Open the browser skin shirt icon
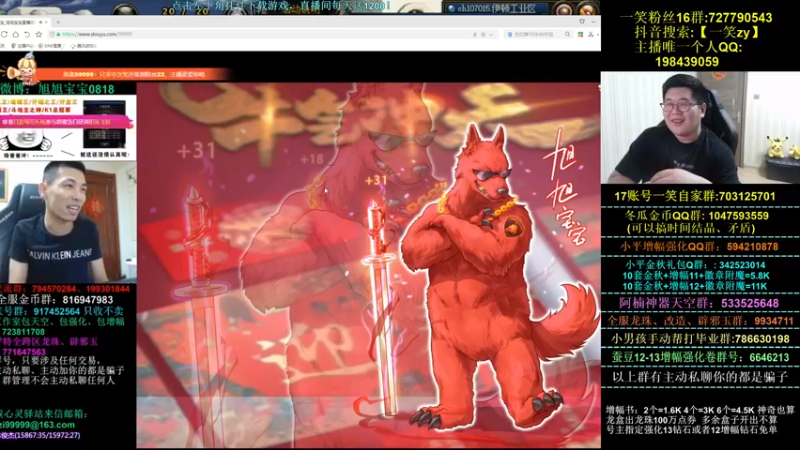Screen dimensions: 800x450 [x=582, y=22]
